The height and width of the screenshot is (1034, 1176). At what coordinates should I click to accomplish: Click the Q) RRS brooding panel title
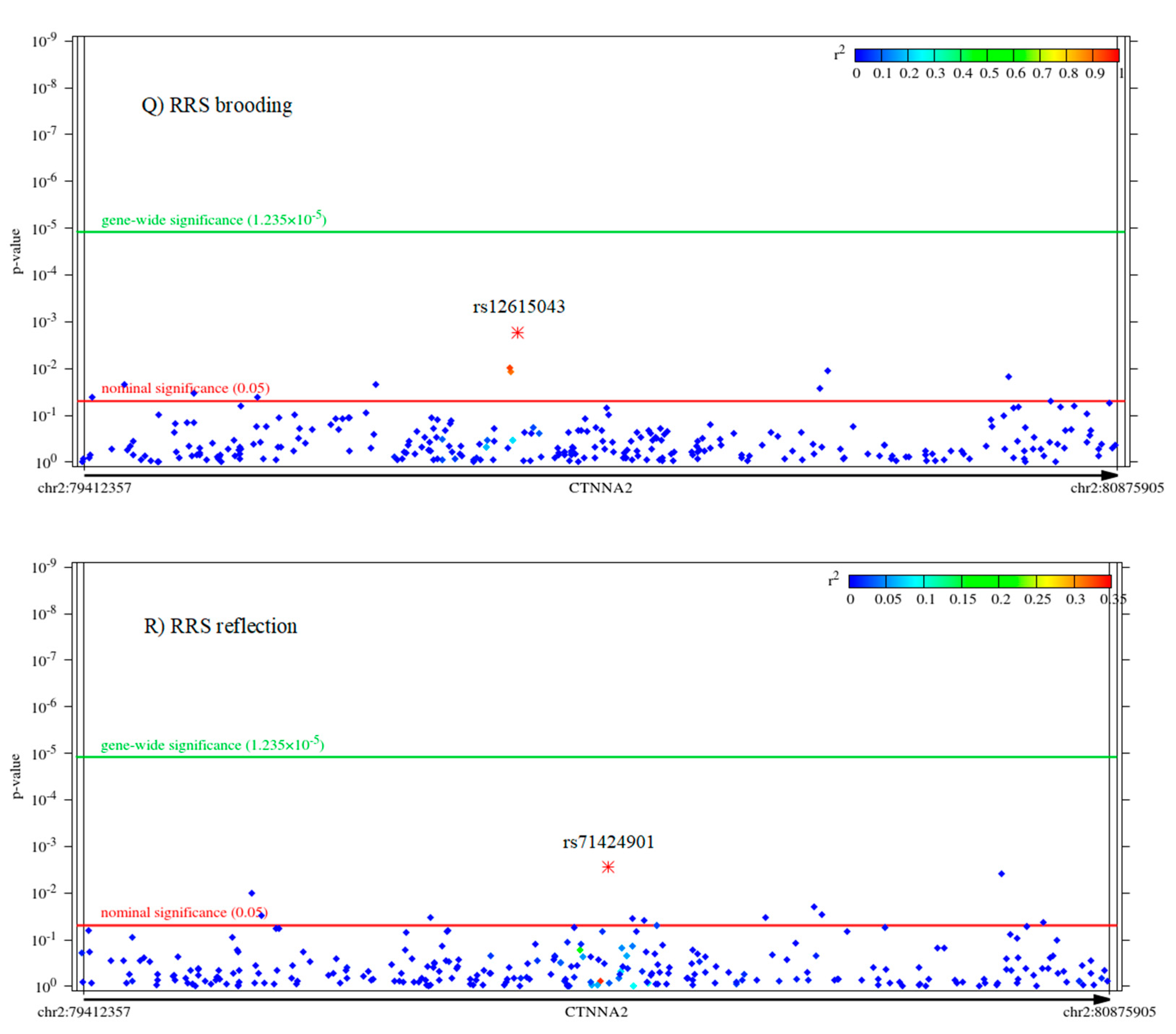tap(217, 105)
